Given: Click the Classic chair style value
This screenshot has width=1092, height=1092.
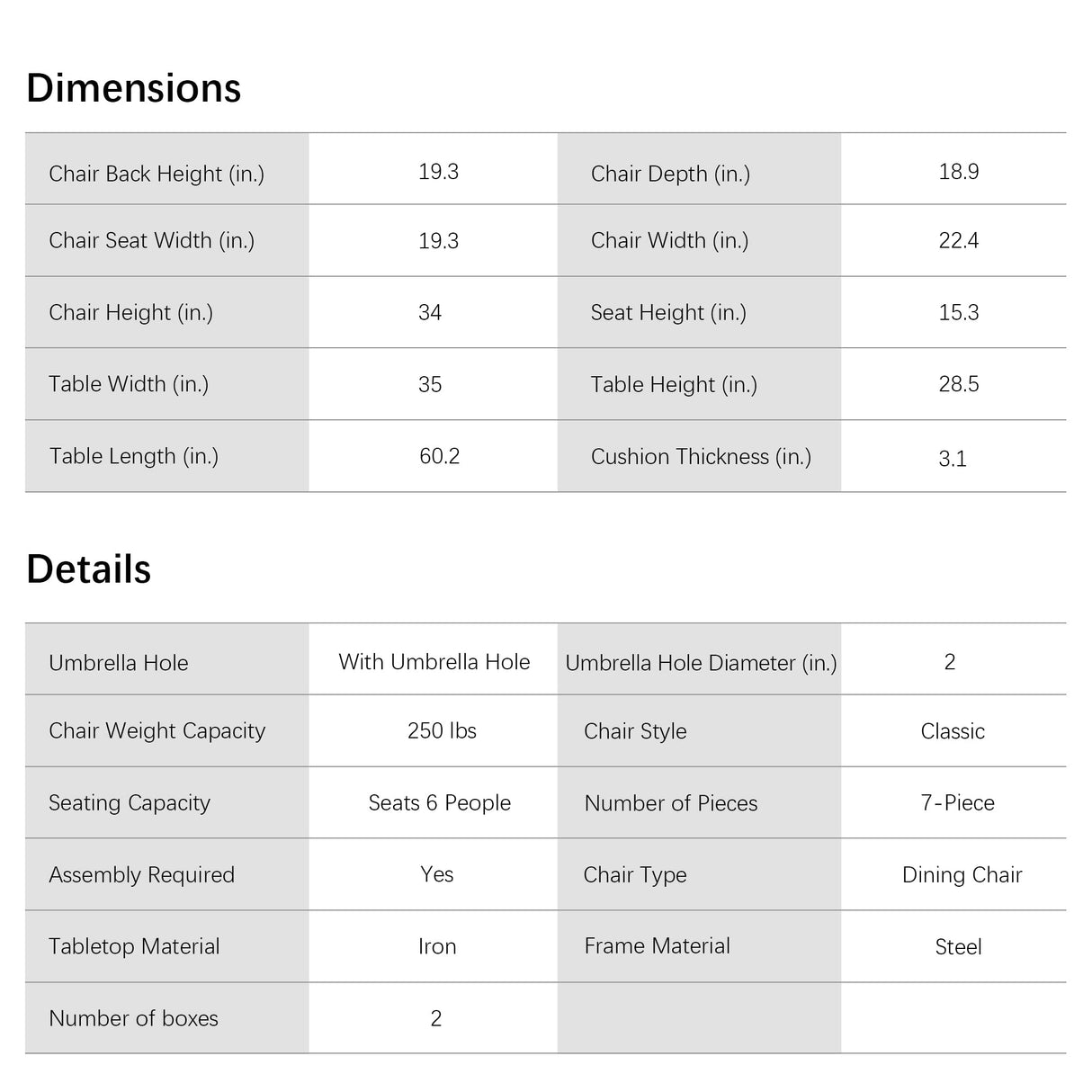Looking at the screenshot, I should (x=953, y=731).
